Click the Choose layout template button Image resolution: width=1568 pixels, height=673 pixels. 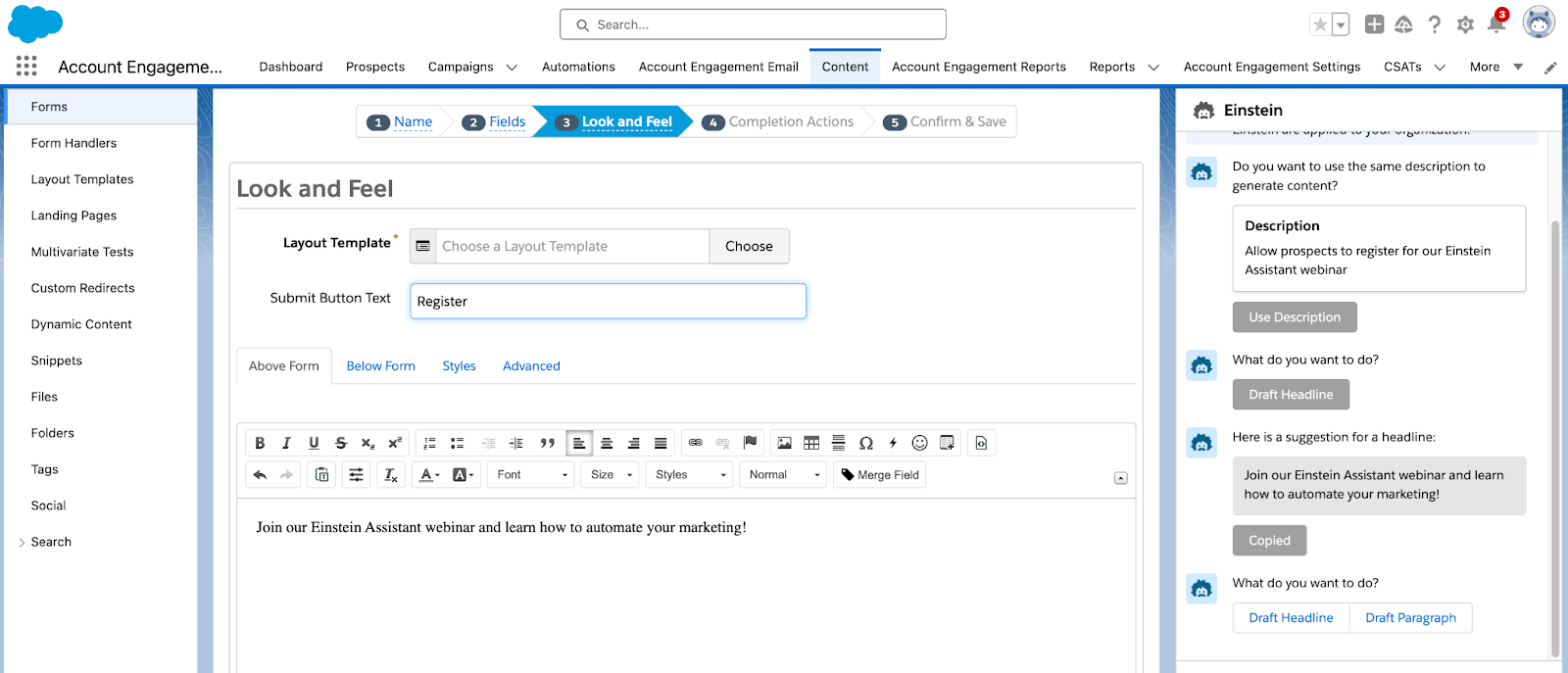coord(749,246)
